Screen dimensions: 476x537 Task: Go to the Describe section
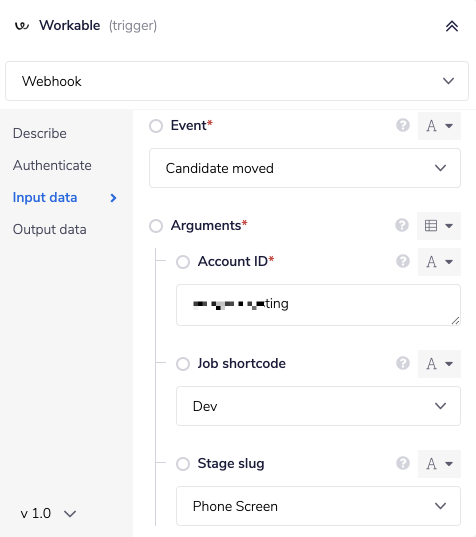click(x=40, y=133)
